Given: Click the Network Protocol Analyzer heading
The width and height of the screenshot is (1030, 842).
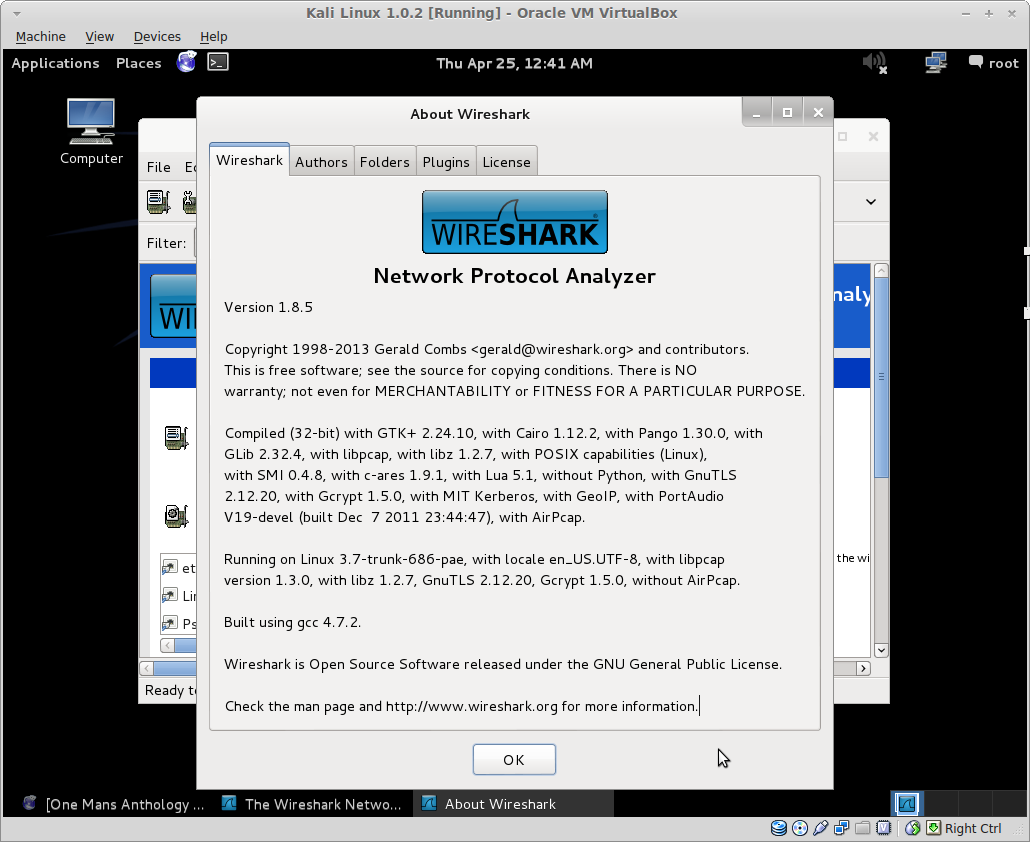Looking at the screenshot, I should pos(514,276).
